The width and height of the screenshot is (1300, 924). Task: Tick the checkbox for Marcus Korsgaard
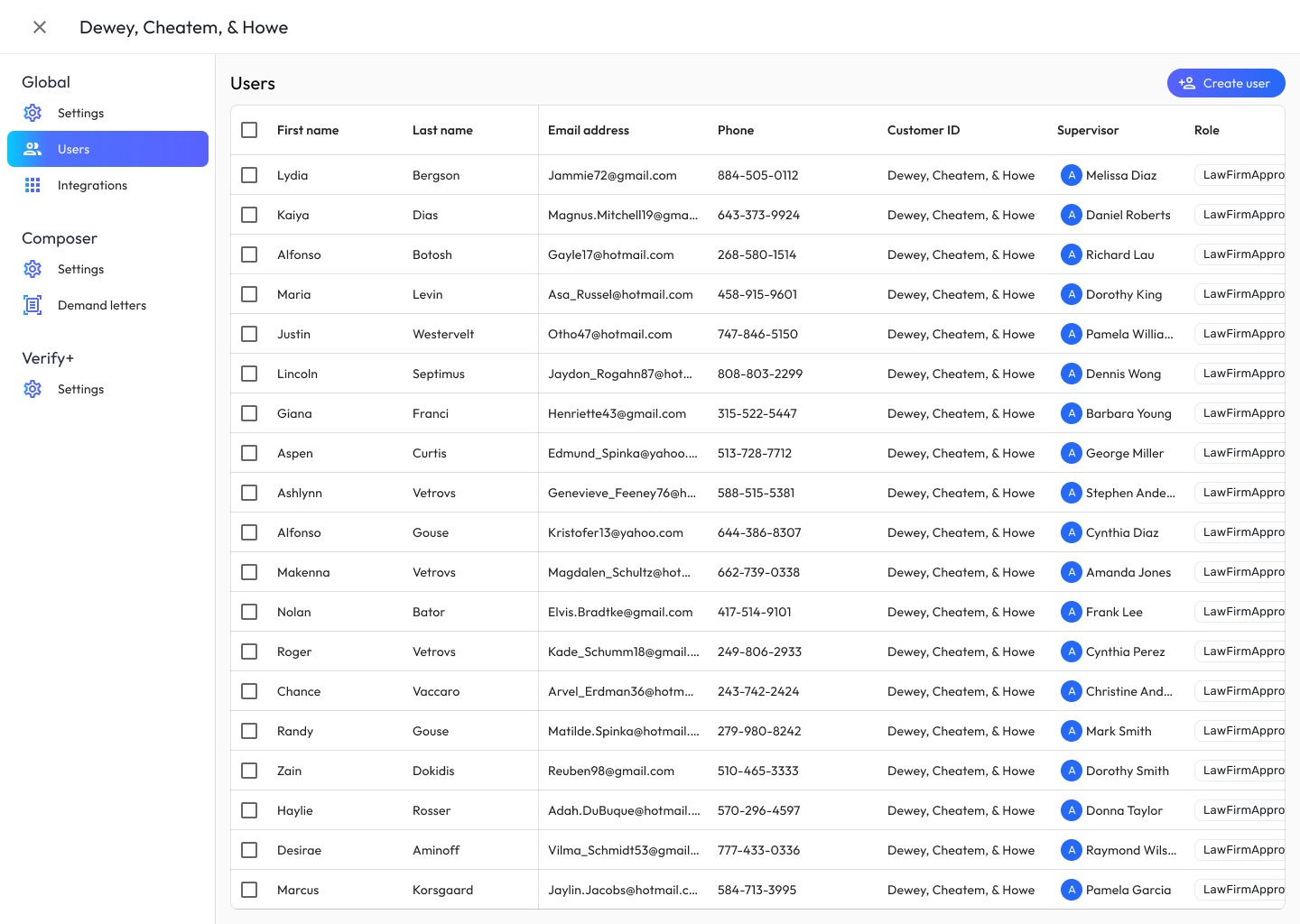tap(249, 890)
